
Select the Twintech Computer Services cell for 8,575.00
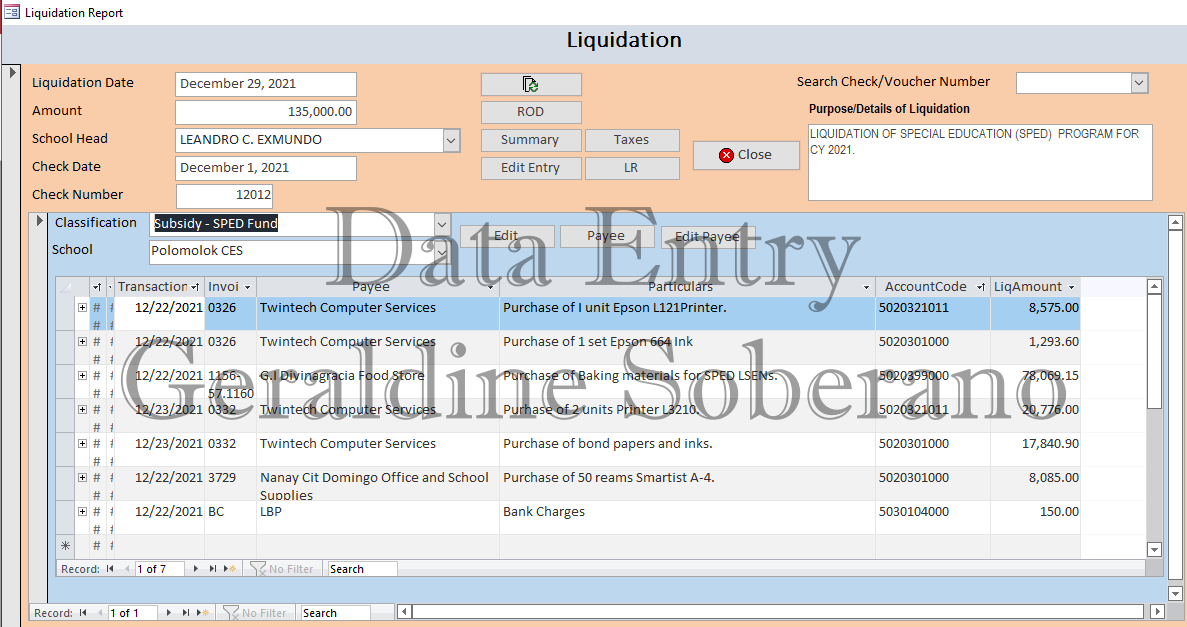point(378,314)
